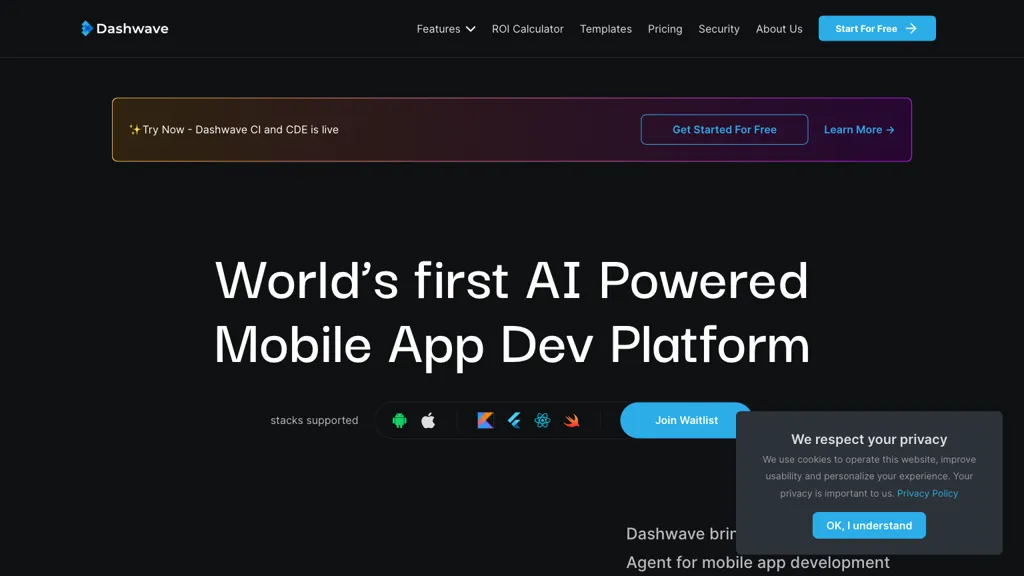The image size is (1024, 576).
Task: Expand the Features dropdown chevron
Action: [x=470, y=29]
